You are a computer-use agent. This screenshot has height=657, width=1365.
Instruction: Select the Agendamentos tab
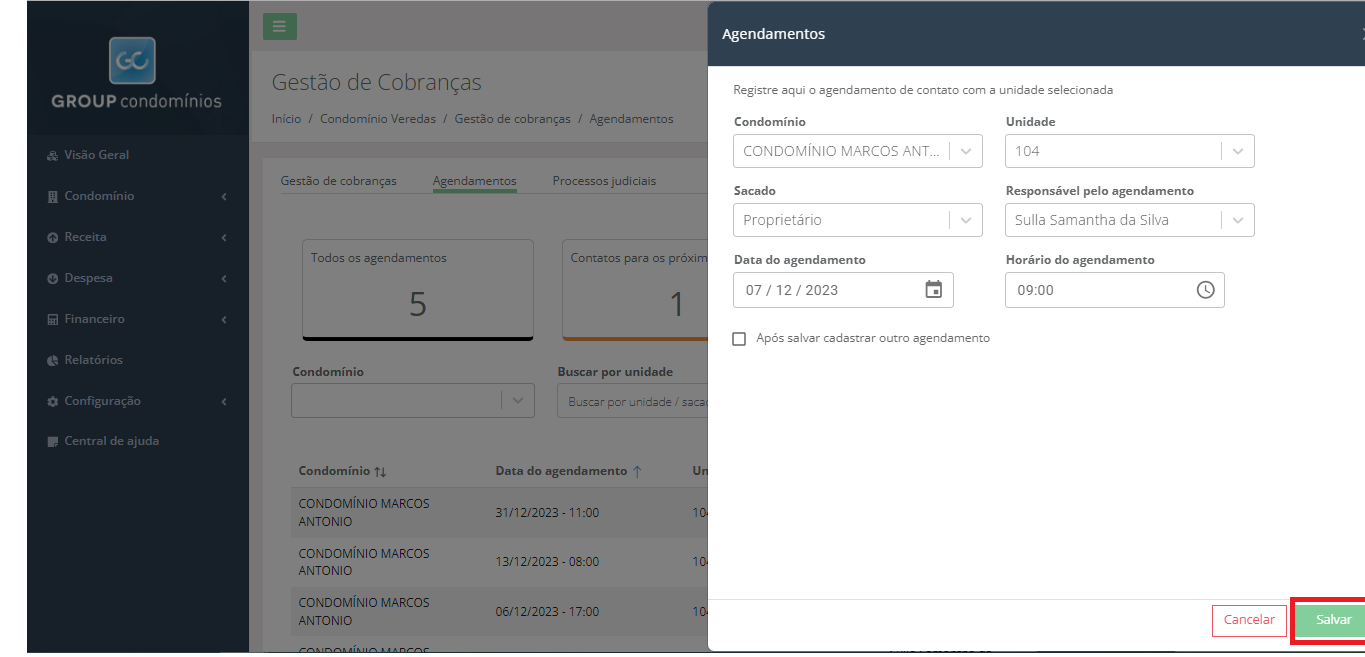tap(475, 181)
